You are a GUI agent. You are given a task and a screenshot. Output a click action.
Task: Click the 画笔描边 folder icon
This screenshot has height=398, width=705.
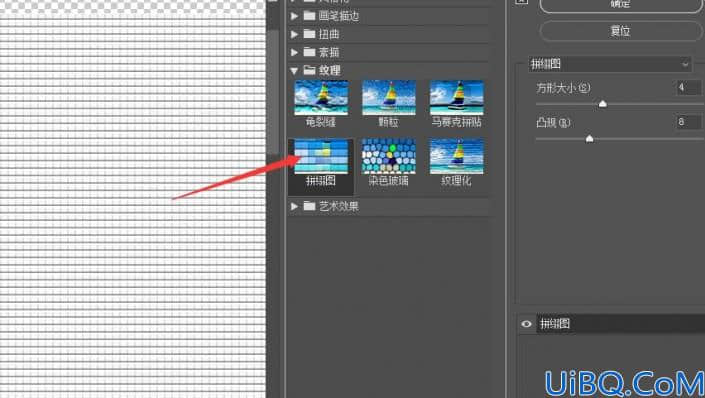[x=309, y=16]
